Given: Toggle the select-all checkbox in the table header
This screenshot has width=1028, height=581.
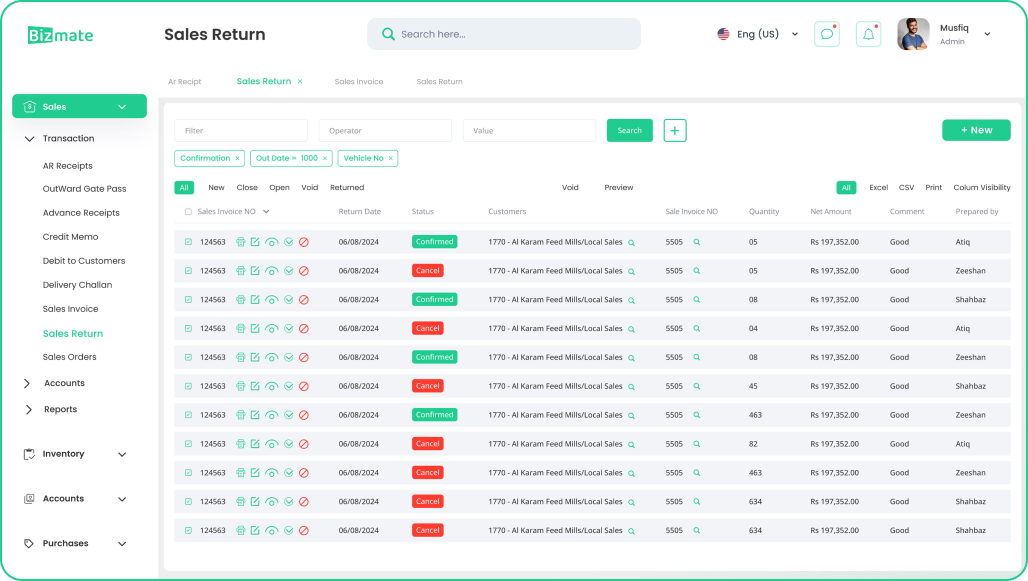Looking at the screenshot, I should [188, 212].
